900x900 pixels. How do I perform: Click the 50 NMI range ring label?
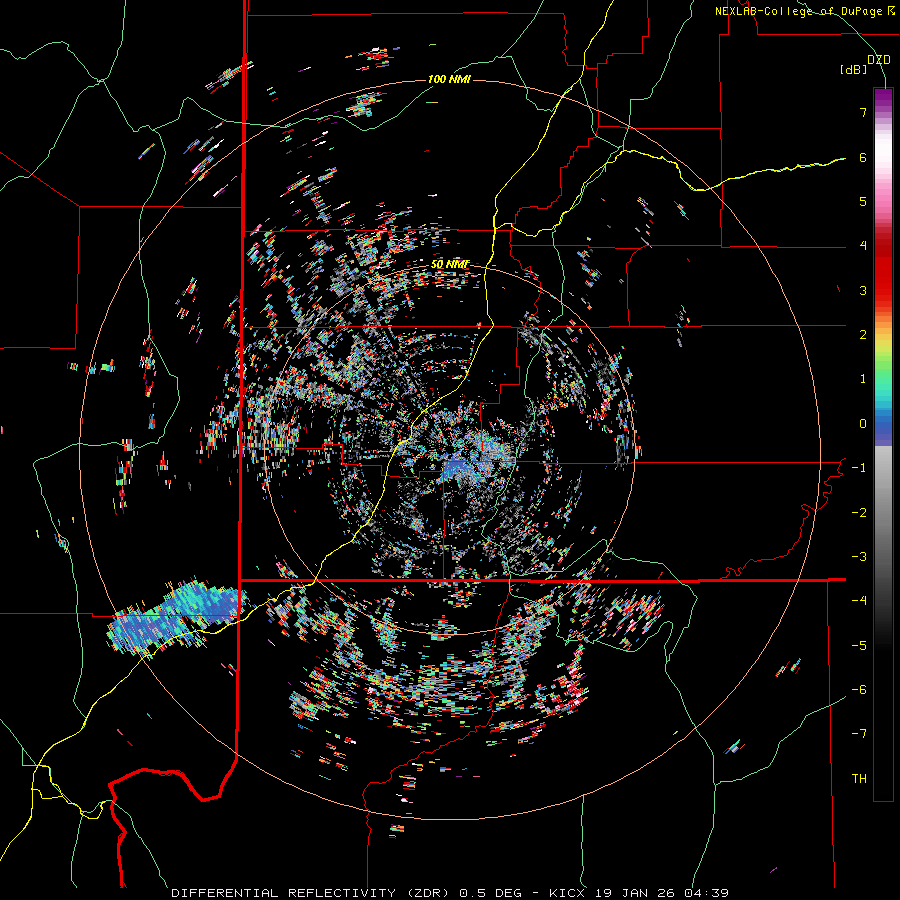[450, 264]
